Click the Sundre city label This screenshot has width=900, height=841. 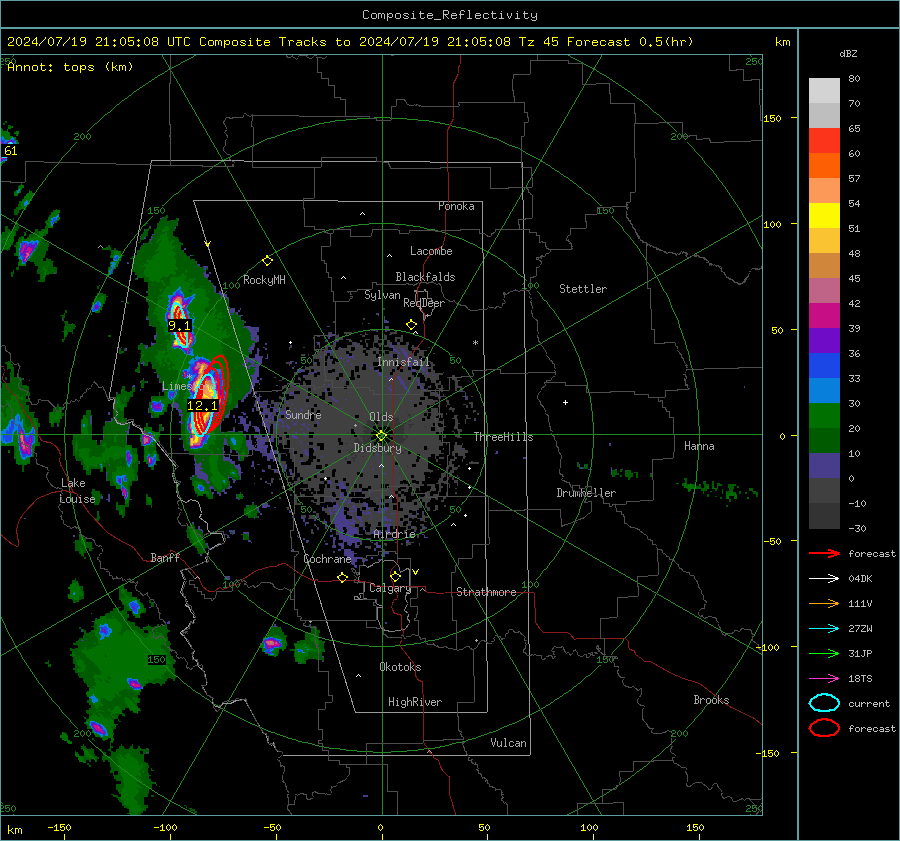[303, 415]
